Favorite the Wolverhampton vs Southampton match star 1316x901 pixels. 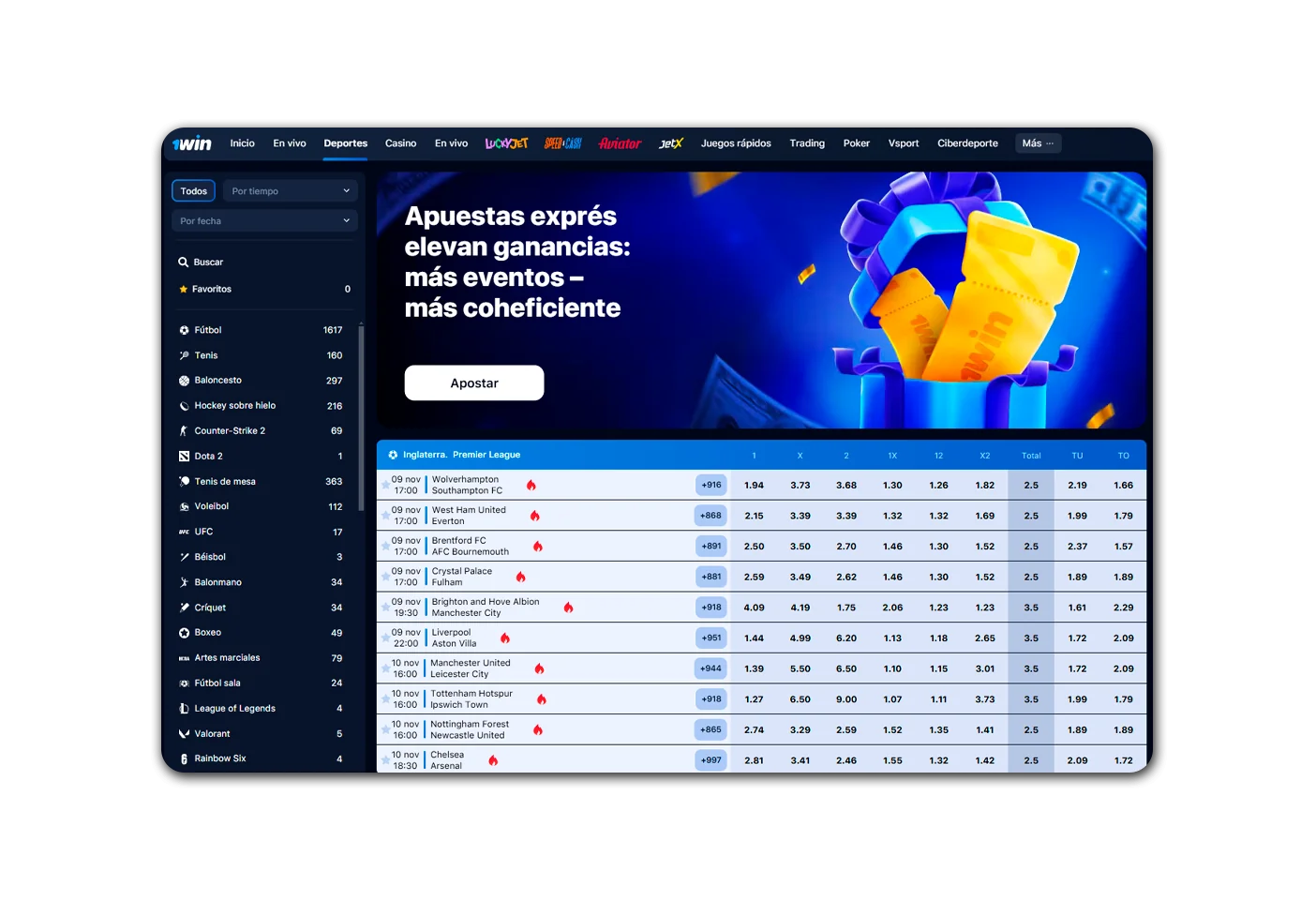[385, 485]
